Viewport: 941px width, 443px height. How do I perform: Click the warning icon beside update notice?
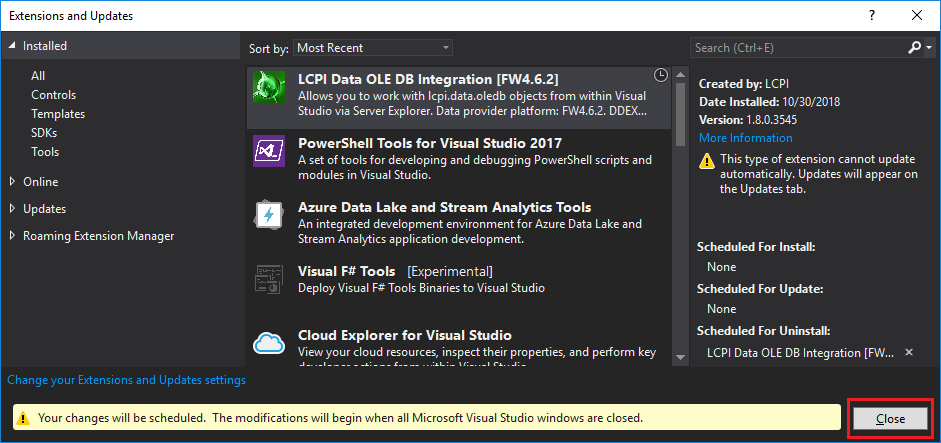tap(708, 160)
